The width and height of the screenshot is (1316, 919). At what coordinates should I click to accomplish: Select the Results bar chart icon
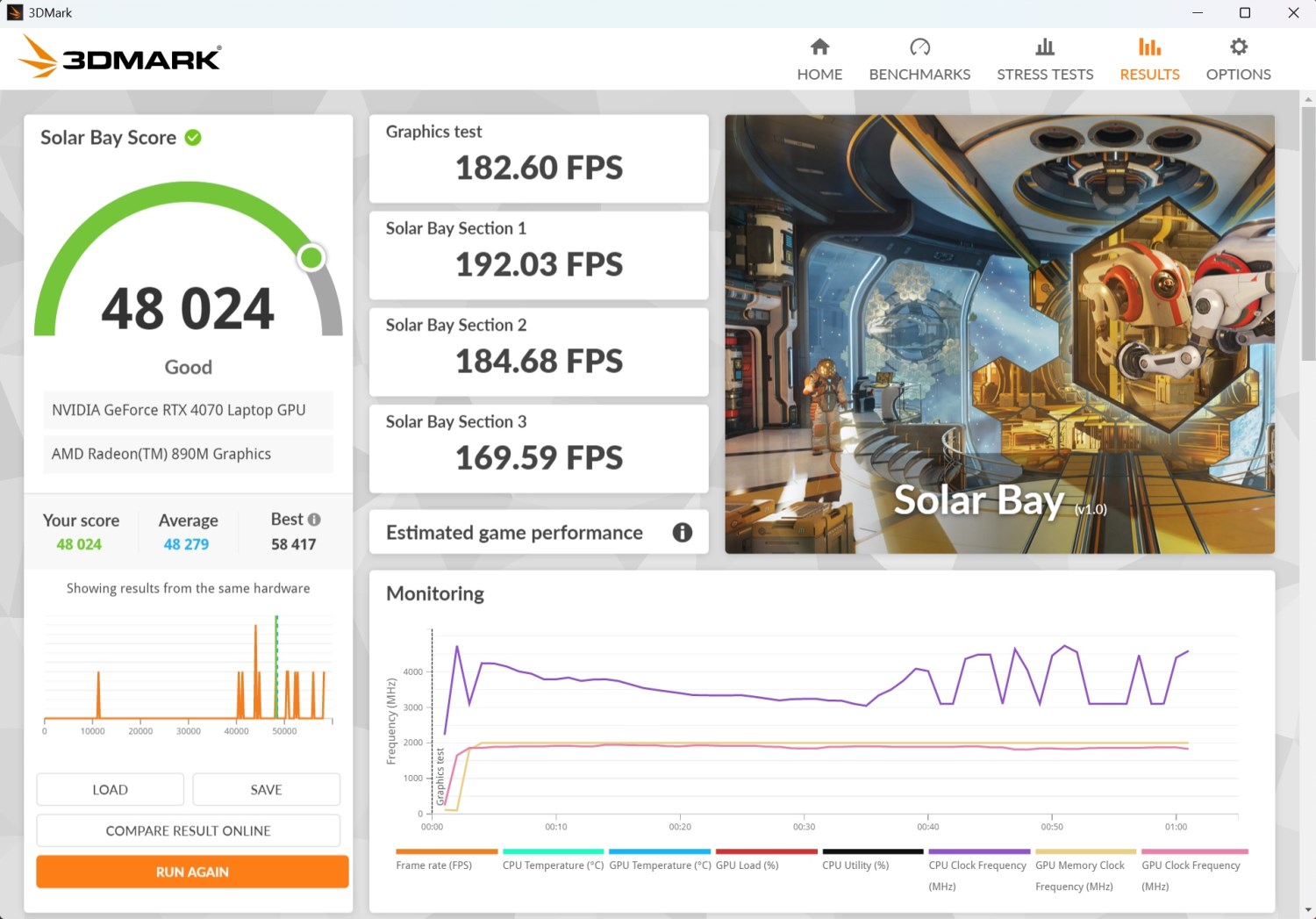1149,47
